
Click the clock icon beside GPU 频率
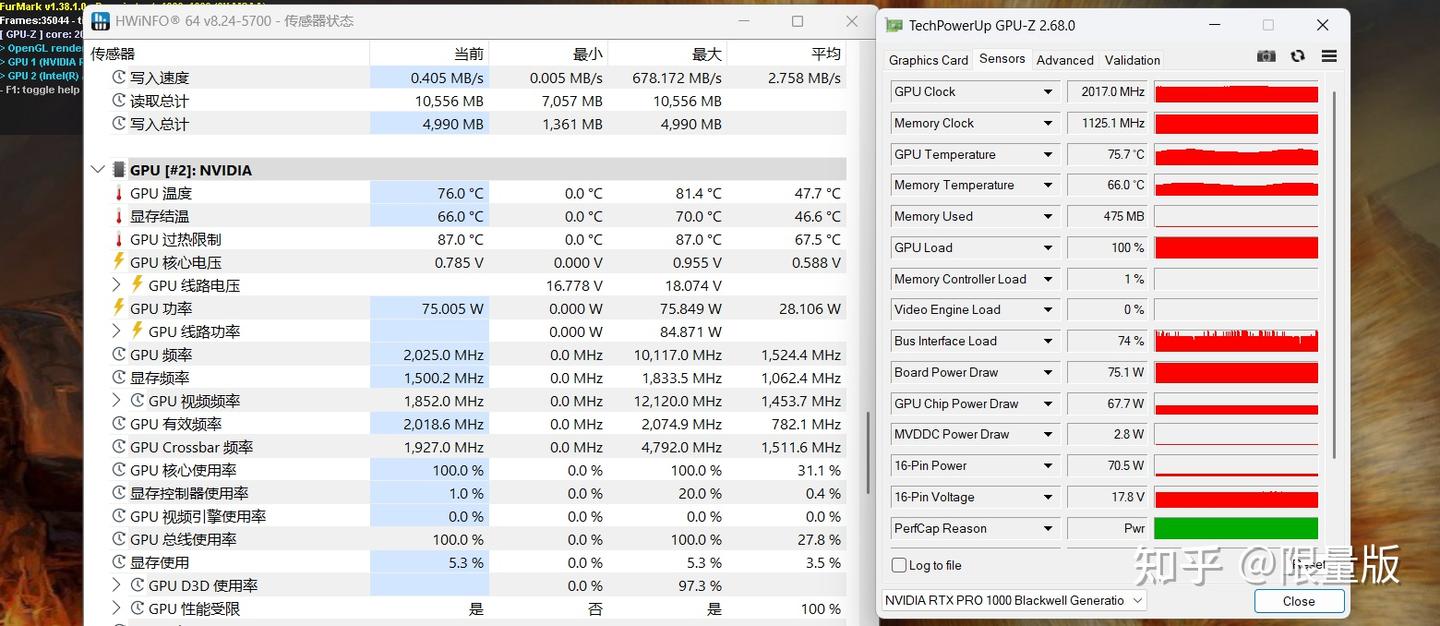point(119,355)
